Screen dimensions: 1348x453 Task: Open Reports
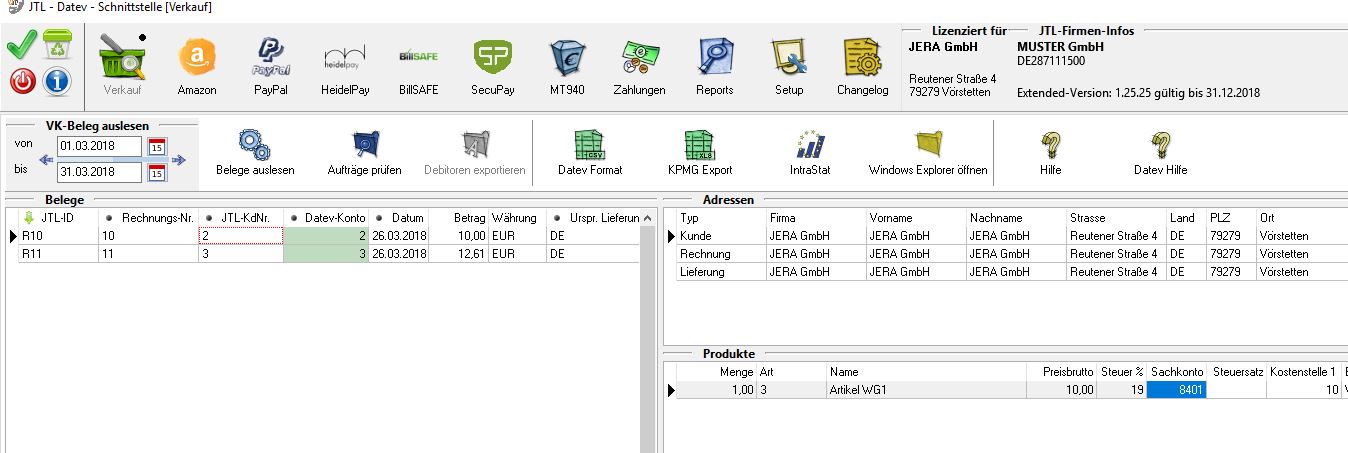coord(715,66)
